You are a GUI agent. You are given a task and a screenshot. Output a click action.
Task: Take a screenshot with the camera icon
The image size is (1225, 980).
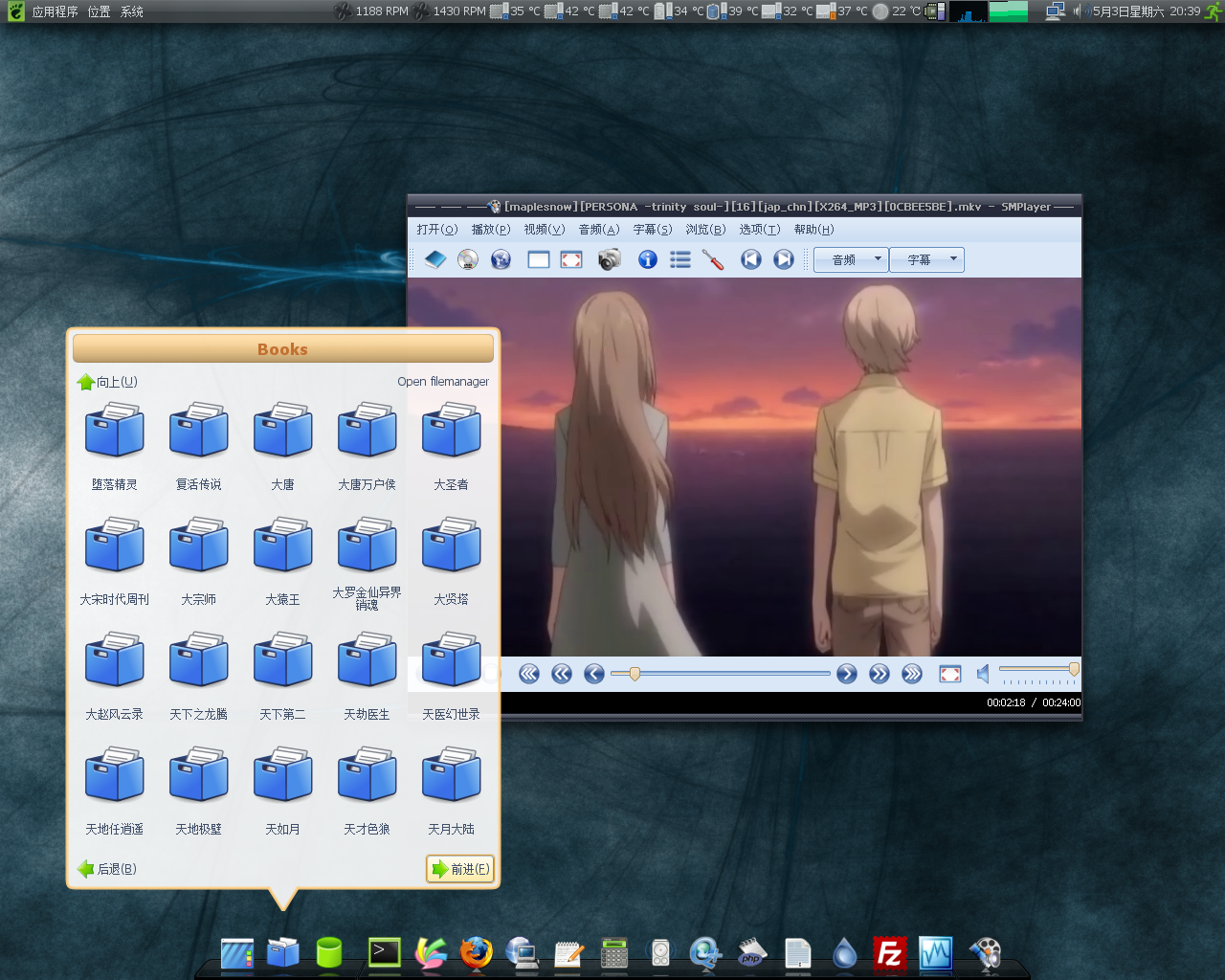click(609, 259)
